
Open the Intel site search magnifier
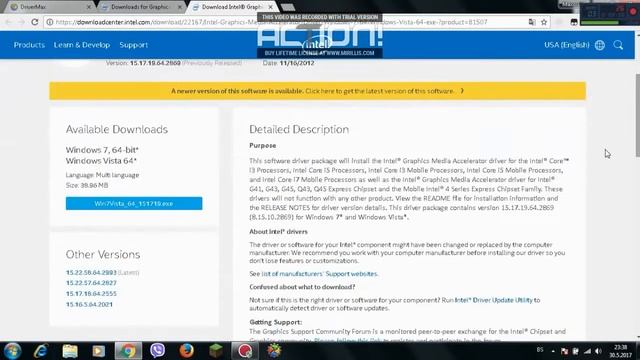click(x=618, y=45)
